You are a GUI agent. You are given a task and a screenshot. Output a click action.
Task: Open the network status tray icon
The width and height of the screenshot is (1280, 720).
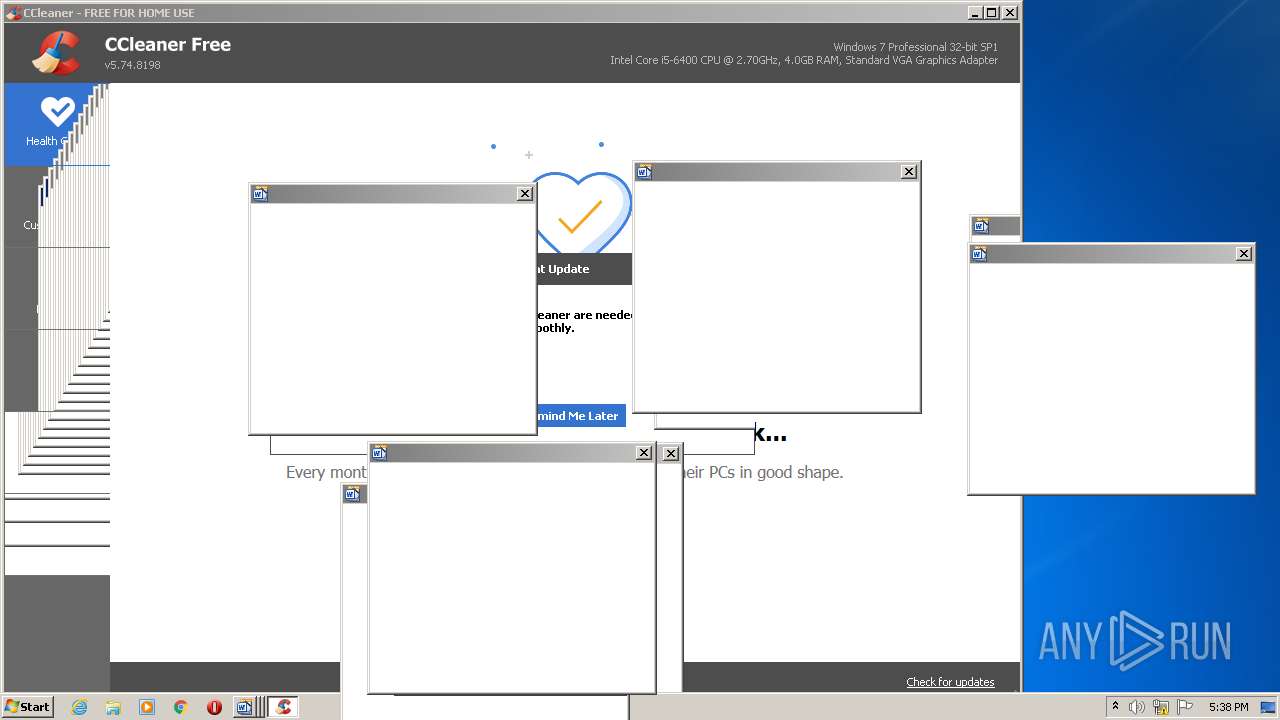point(1161,707)
